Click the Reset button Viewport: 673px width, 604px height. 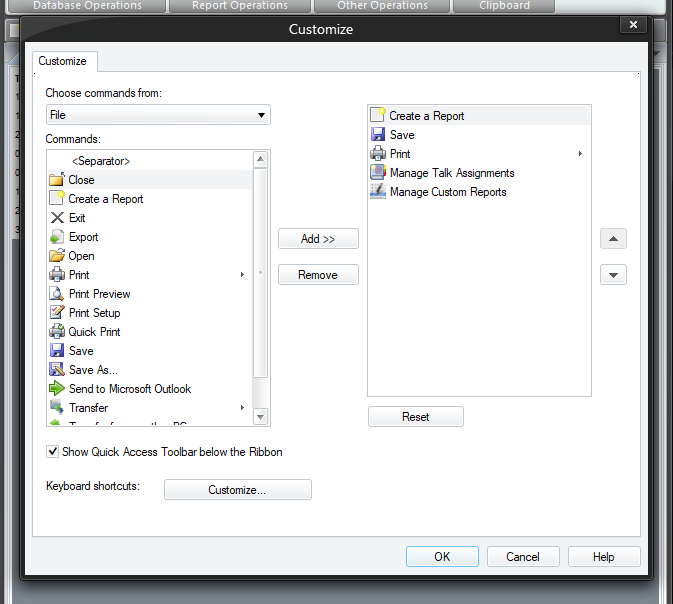pyautogui.click(x=415, y=416)
